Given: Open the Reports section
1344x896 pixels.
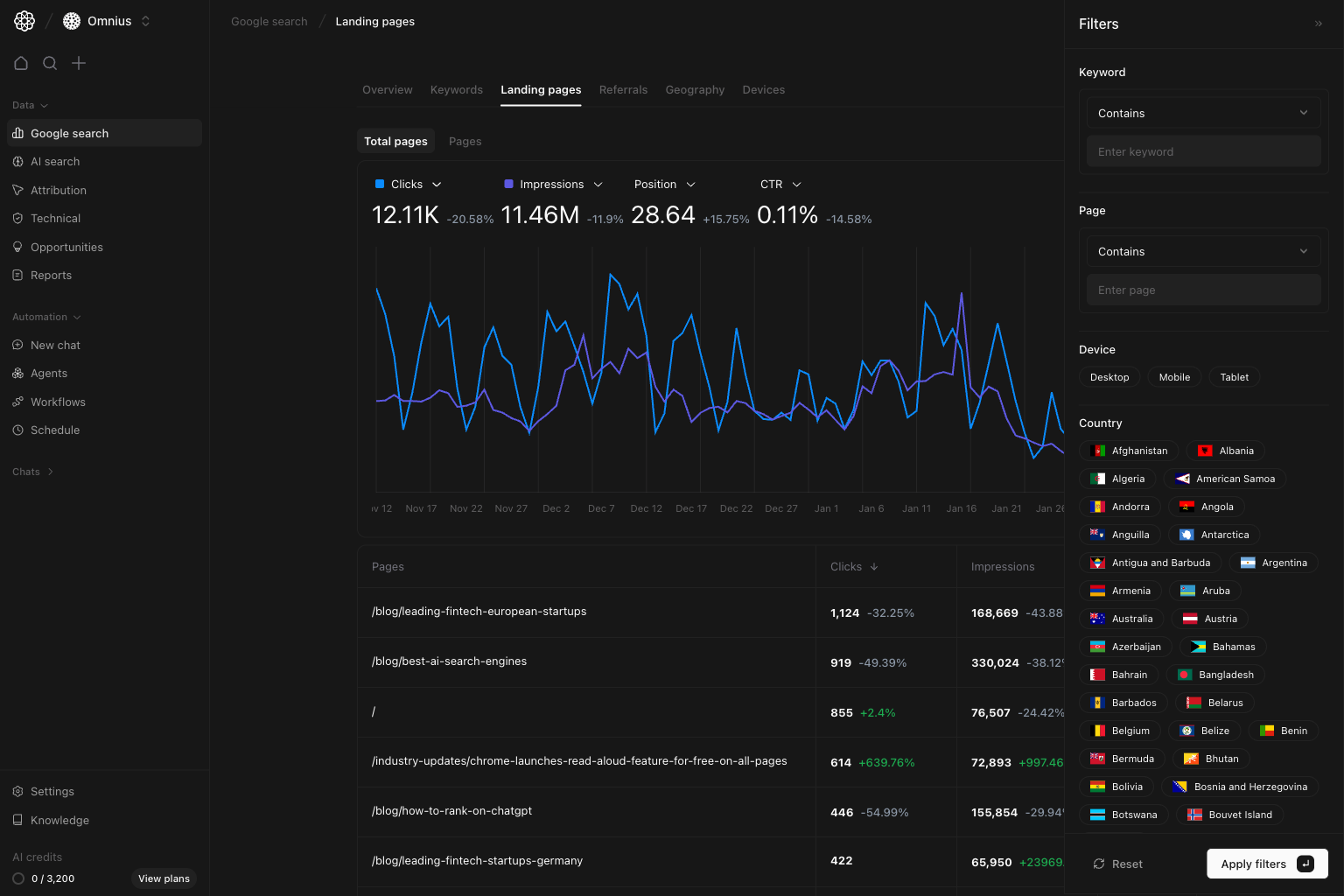Looking at the screenshot, I should [x=52, y=275].
